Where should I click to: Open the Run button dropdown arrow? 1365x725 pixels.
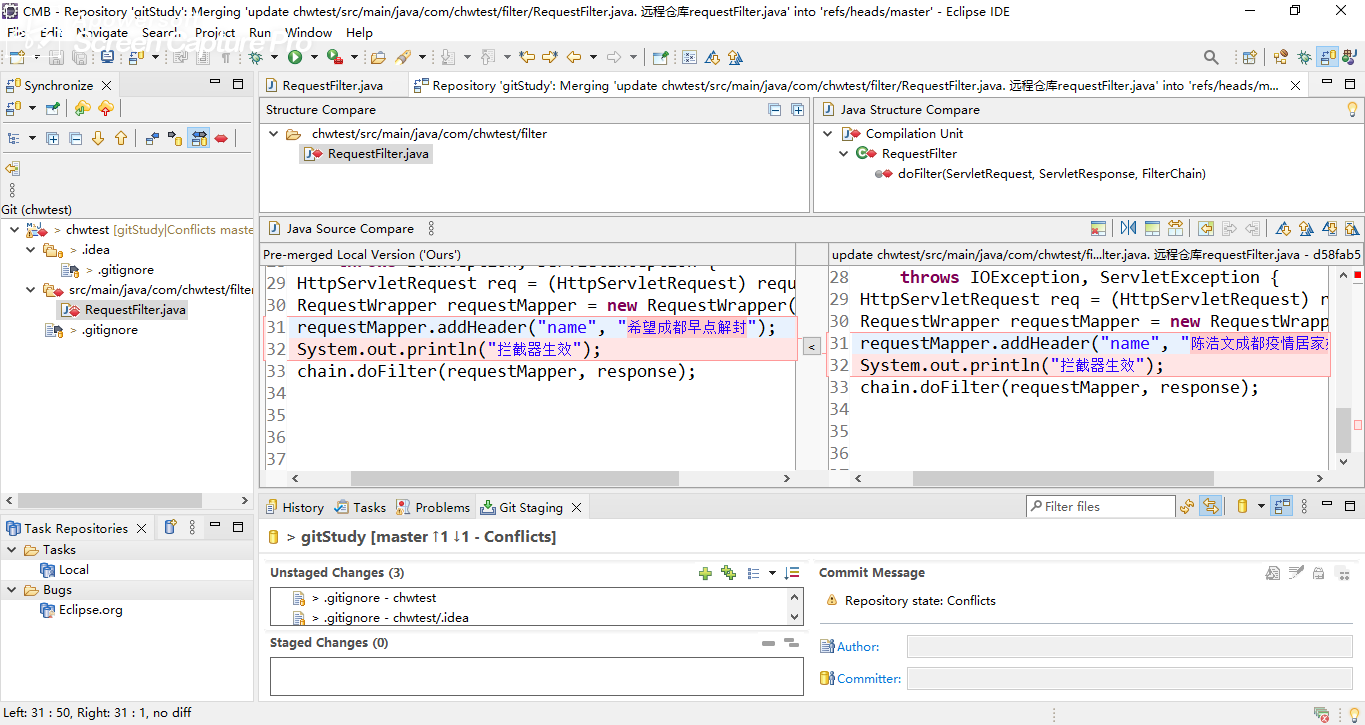click(313, 58)
